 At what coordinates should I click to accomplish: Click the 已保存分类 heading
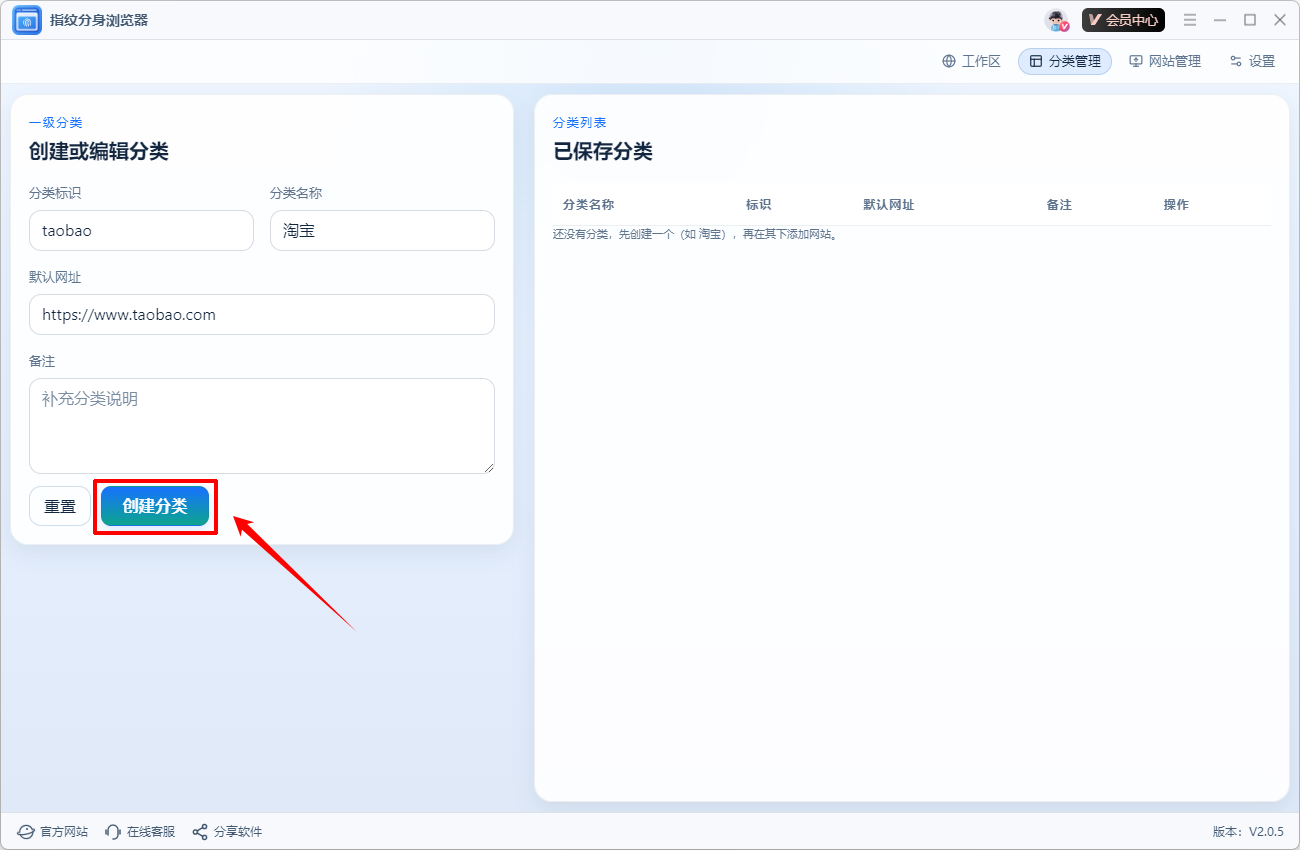[603, 152]
